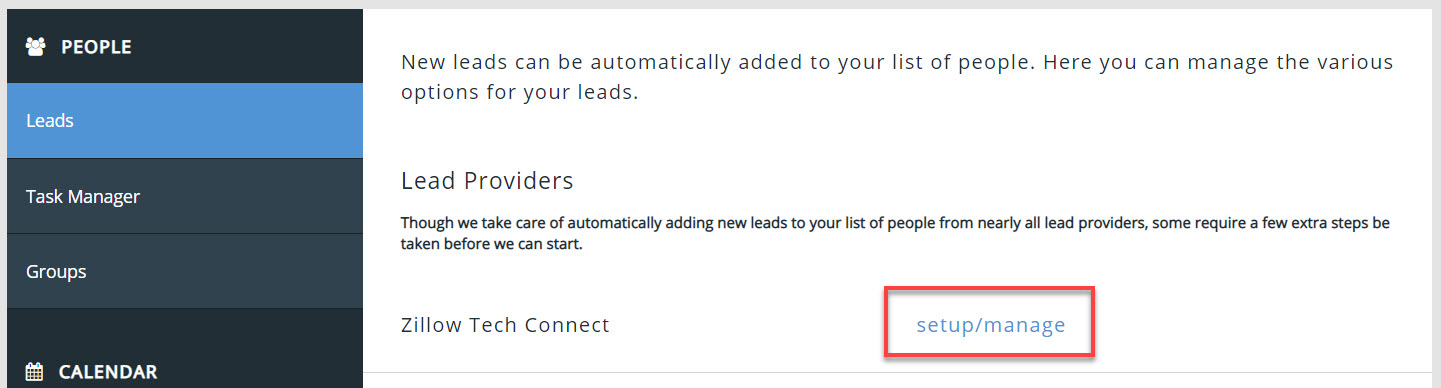Click the CALENDAR section header label
Viewport: 1441px width, 388px height.
pyautogui.click(x=108, y=372)
